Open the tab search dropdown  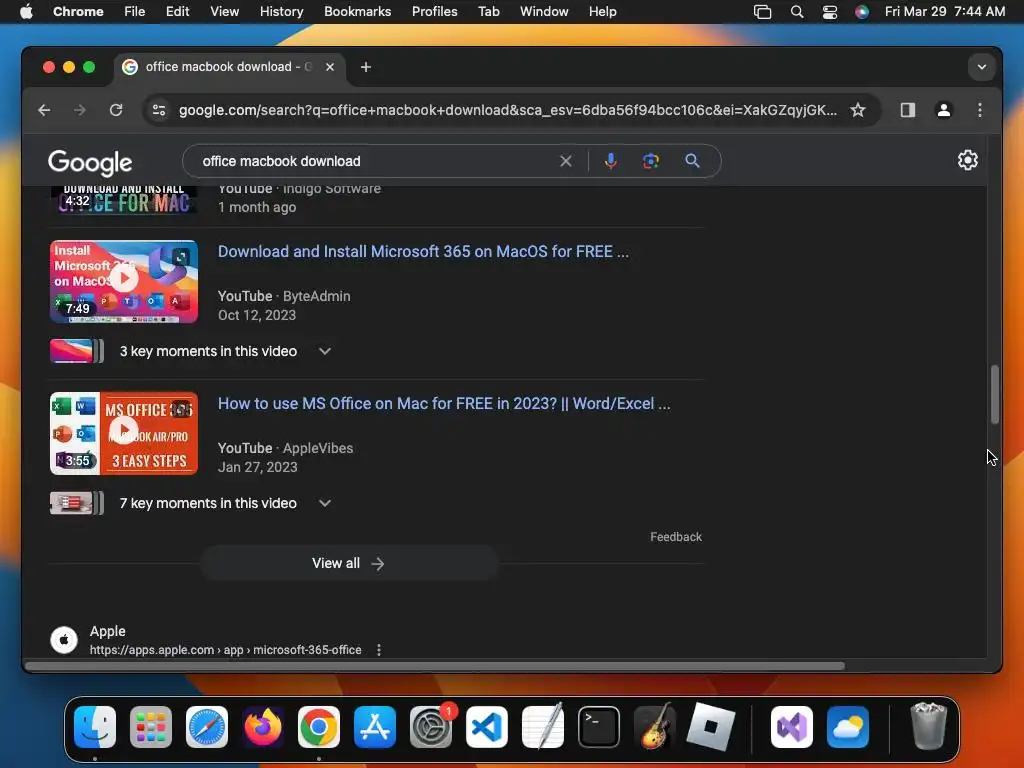[x=982, y=67]
